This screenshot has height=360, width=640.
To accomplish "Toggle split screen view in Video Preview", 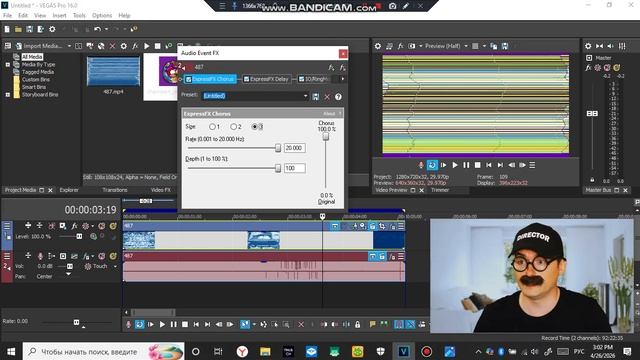I will (412, 46).
